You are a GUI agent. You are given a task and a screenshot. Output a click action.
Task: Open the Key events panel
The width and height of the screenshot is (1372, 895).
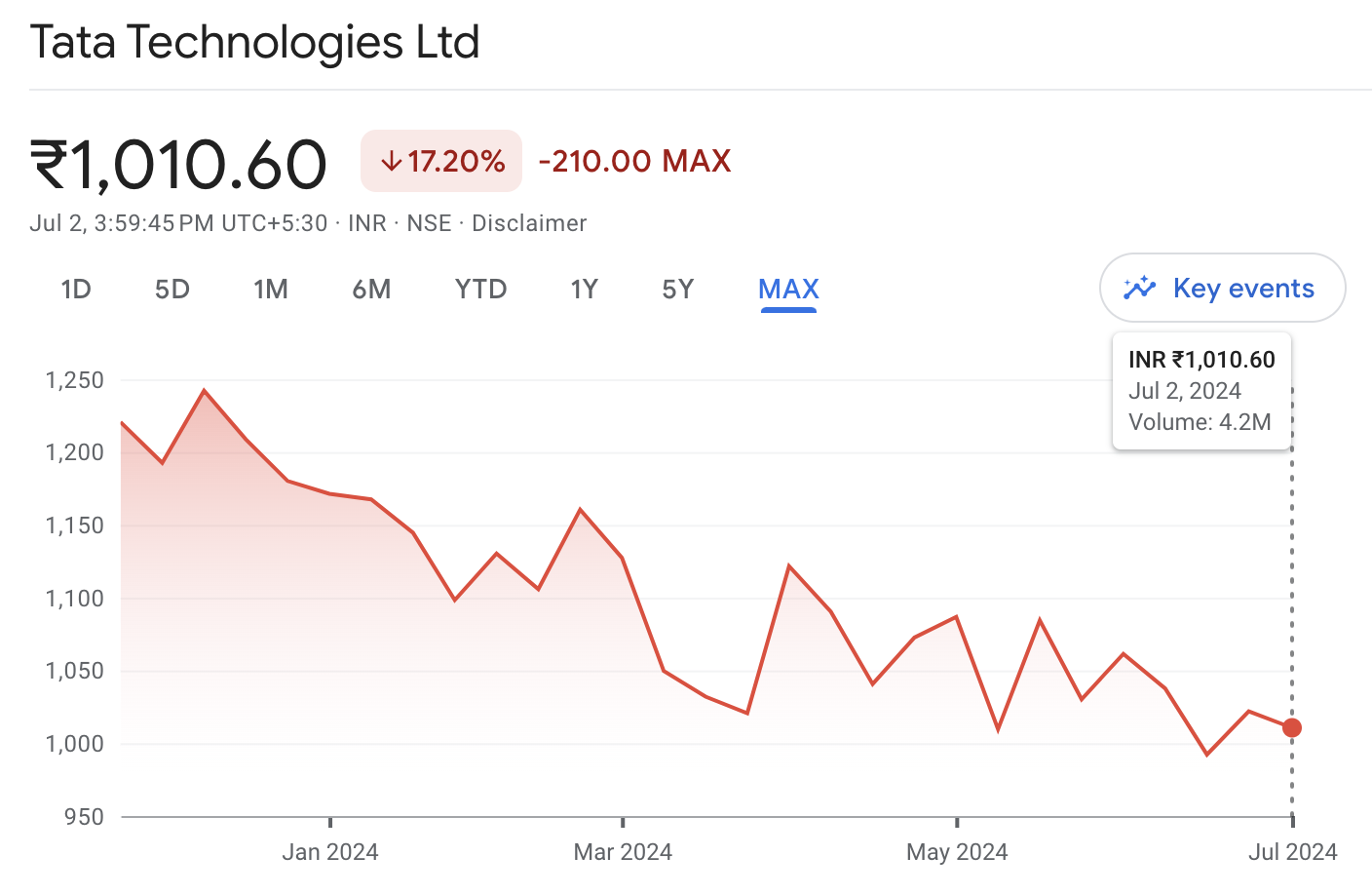[1222, 288]
